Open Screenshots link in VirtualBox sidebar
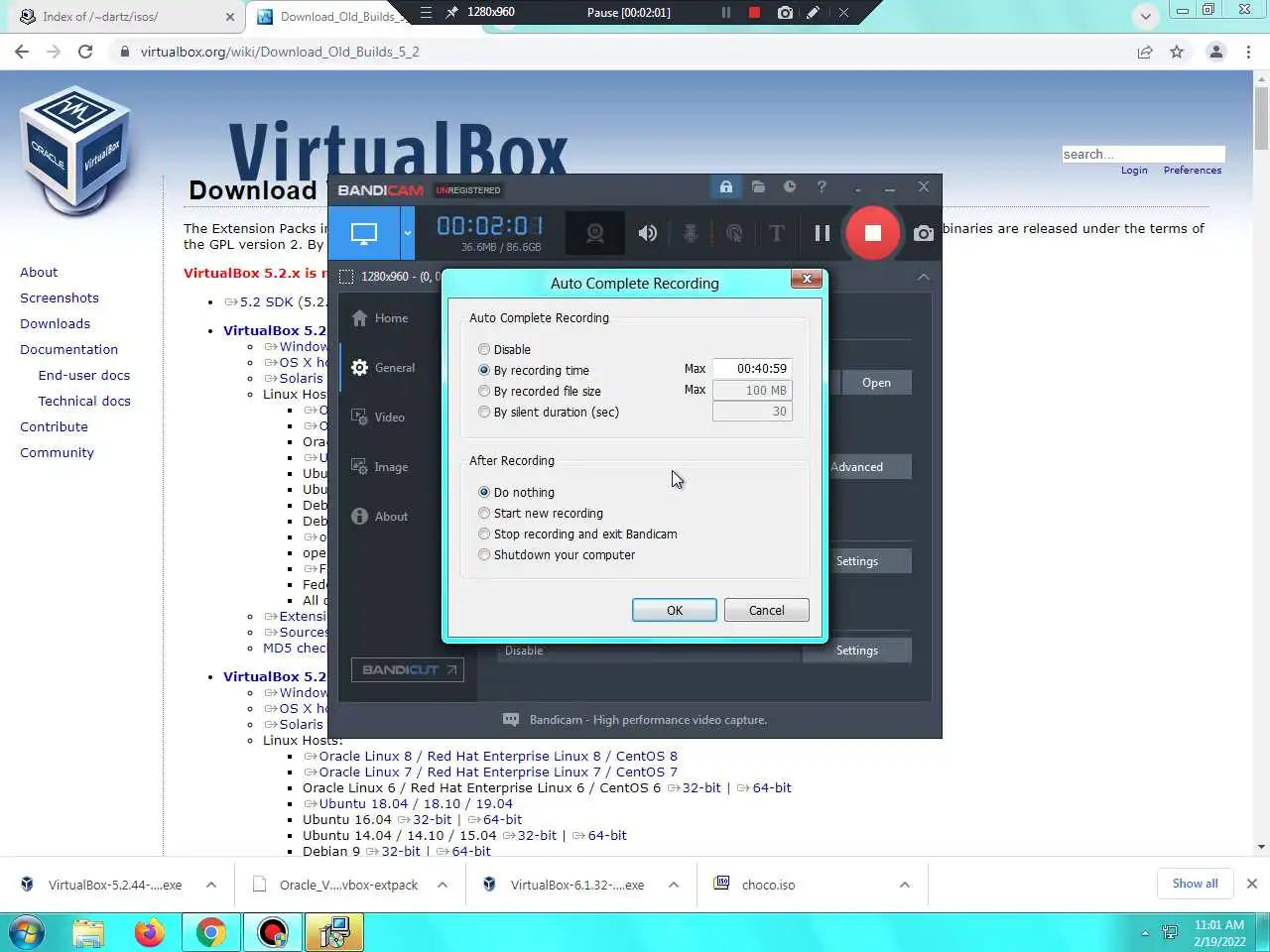The height and width of the screenshot is (952, 1270). [60, 297]
